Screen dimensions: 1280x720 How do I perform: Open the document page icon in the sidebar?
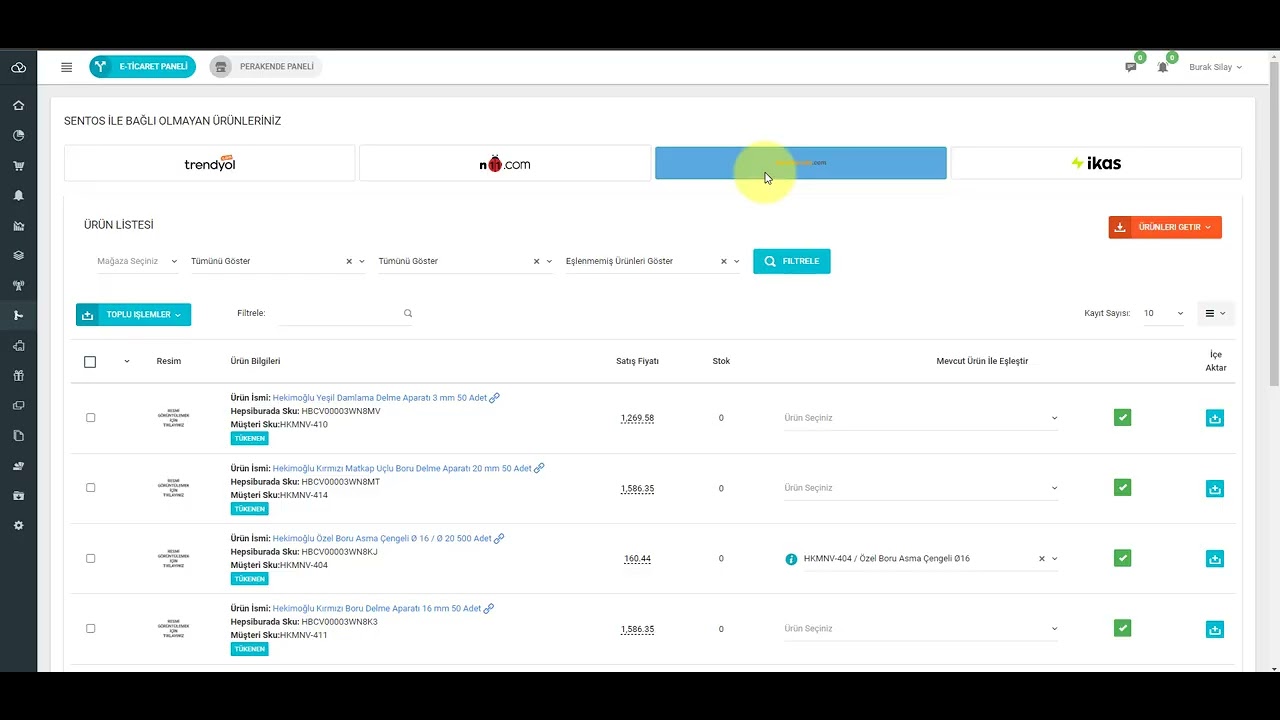(x=18, y=436)
